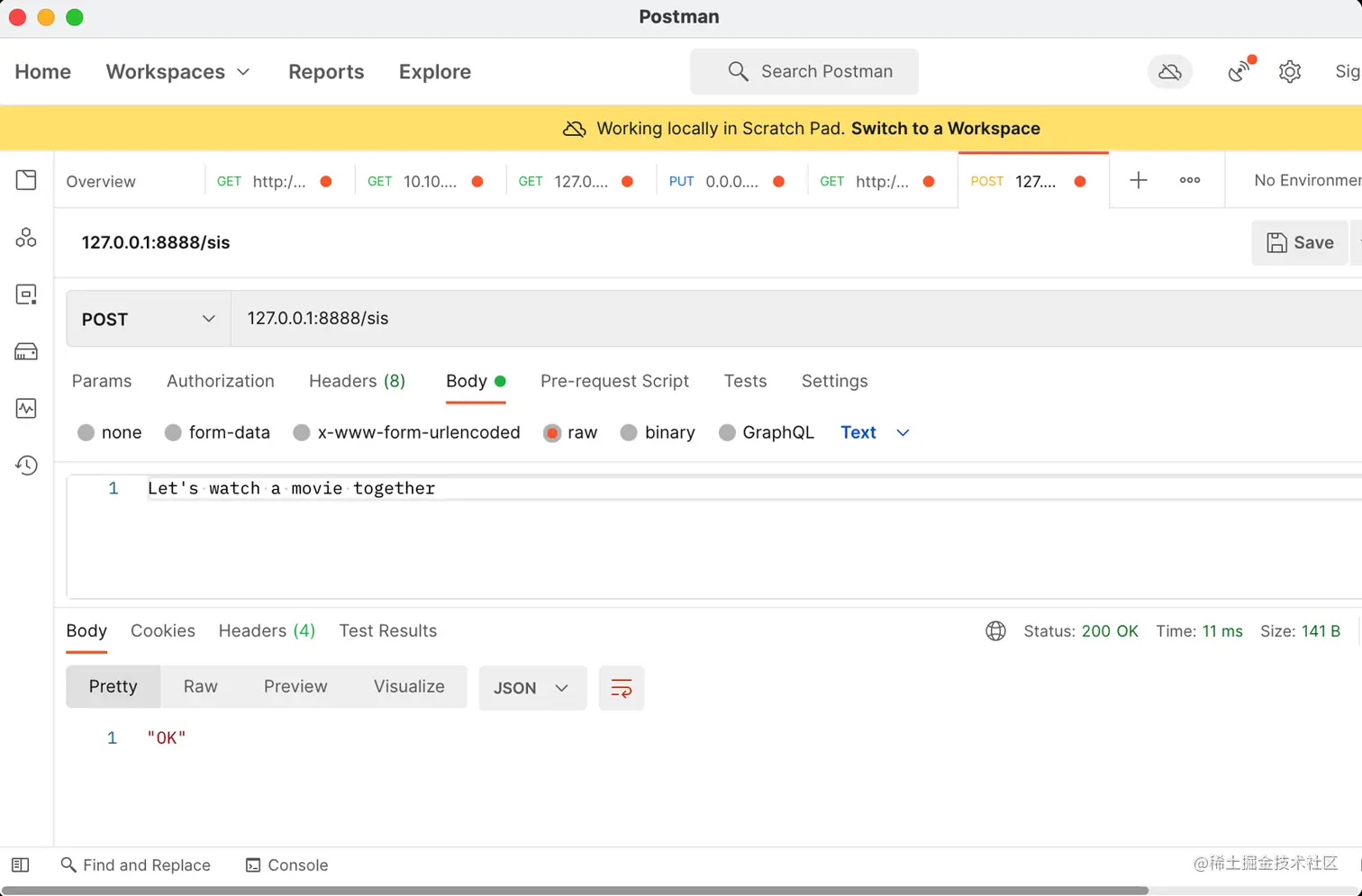Add a new request tab with plus
The height and width of the screenshot is (896, 1362).
pos(1139,180)
